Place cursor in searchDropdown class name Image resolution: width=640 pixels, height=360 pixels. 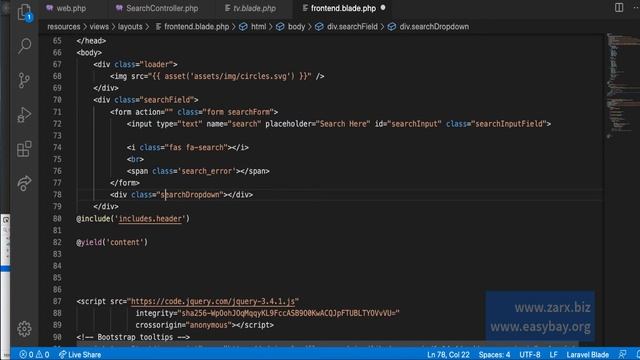coord(190,195)
